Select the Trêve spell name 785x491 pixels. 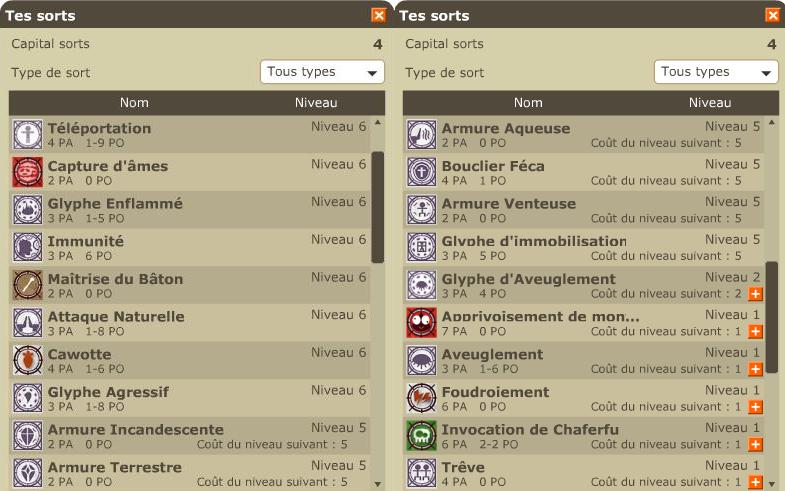463,467
